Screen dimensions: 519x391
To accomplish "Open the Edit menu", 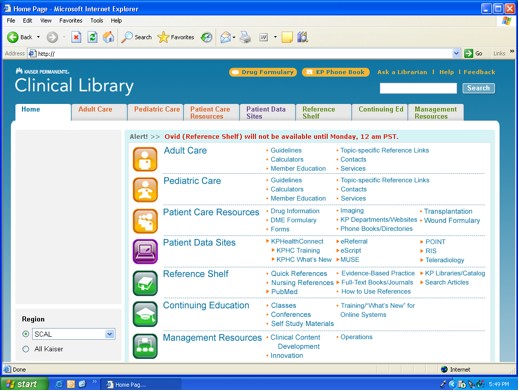I will (27, 21).
